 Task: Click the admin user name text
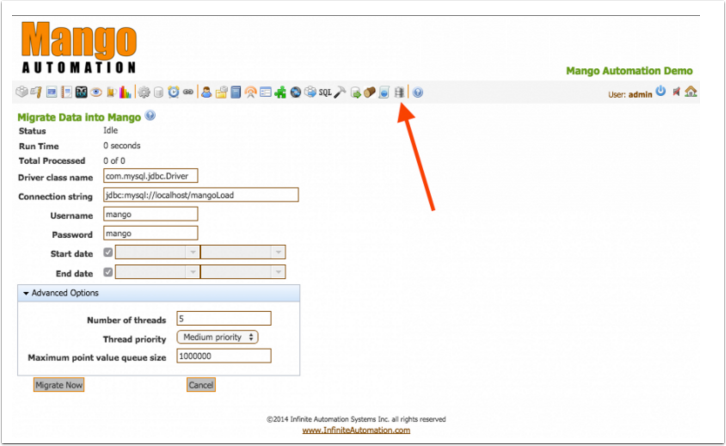coord(640,94)
